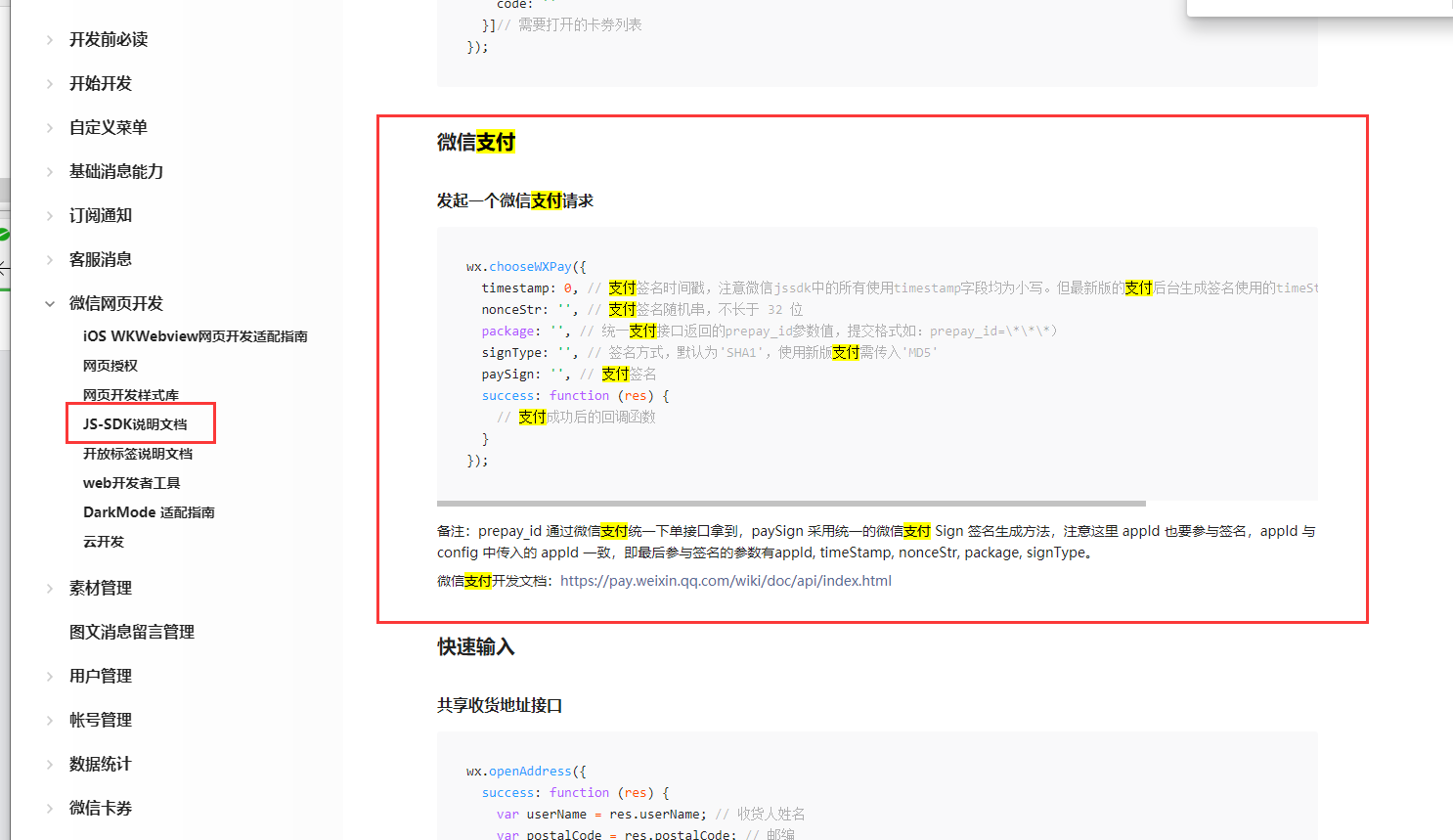This screenshot has height=840, width=1453.
Task: Open 客服消息 in sidebar
Action: pyautogui.click(x=101, y=259)
